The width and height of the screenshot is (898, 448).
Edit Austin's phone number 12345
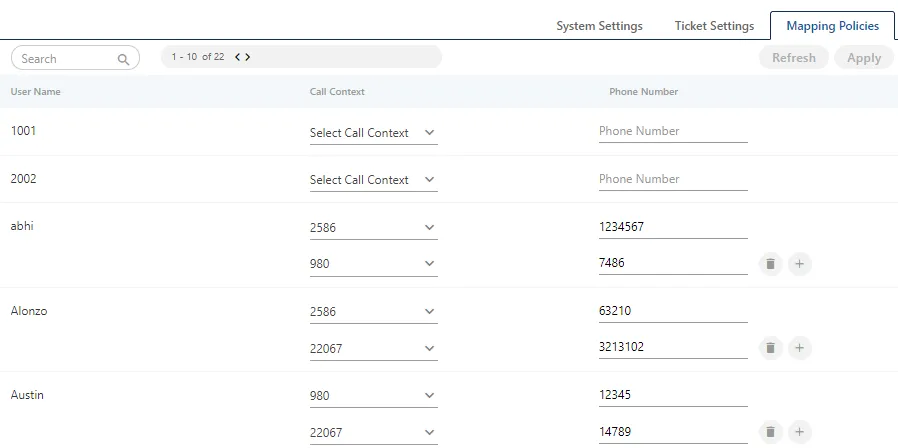[673, 395]
